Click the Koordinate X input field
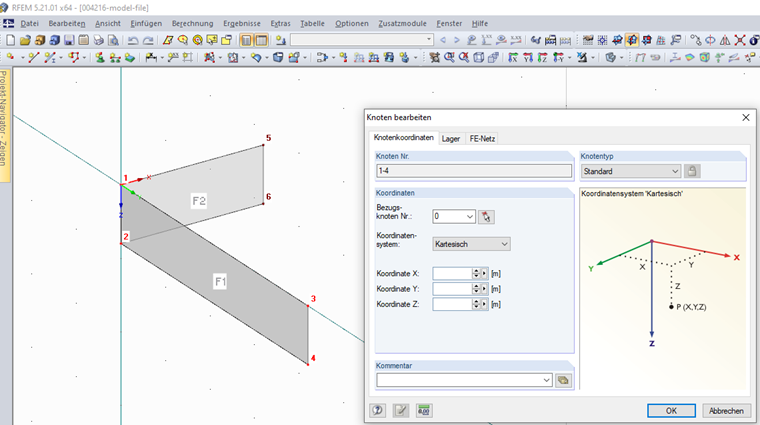760x425 pixels. pyautogui.click(x=452, y=274)
